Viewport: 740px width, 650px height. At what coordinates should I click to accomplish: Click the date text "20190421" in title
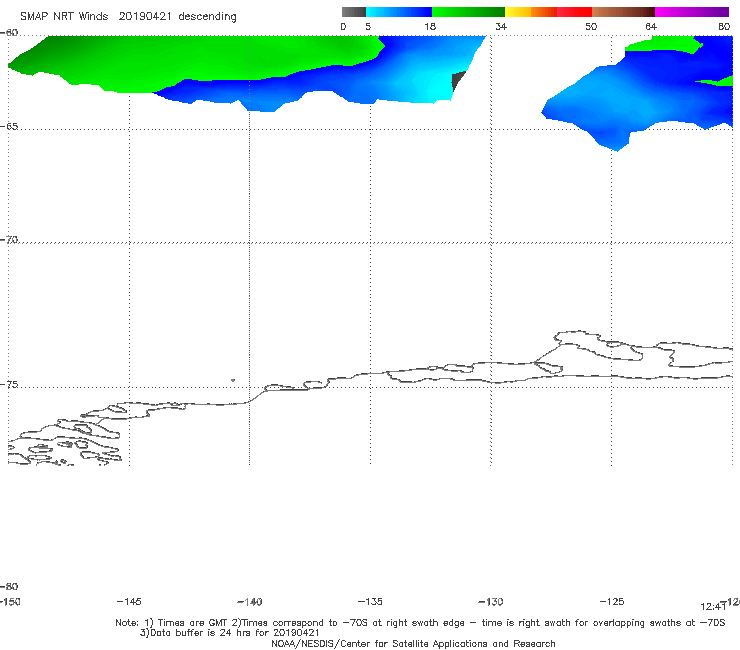(145, 16)
